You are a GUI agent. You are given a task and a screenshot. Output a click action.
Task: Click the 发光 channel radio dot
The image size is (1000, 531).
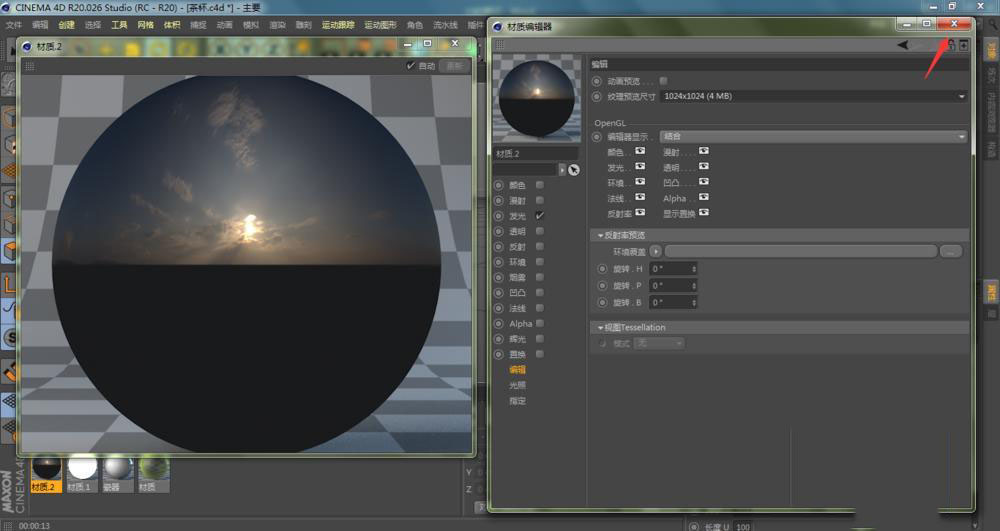click(x=499, y=215)
